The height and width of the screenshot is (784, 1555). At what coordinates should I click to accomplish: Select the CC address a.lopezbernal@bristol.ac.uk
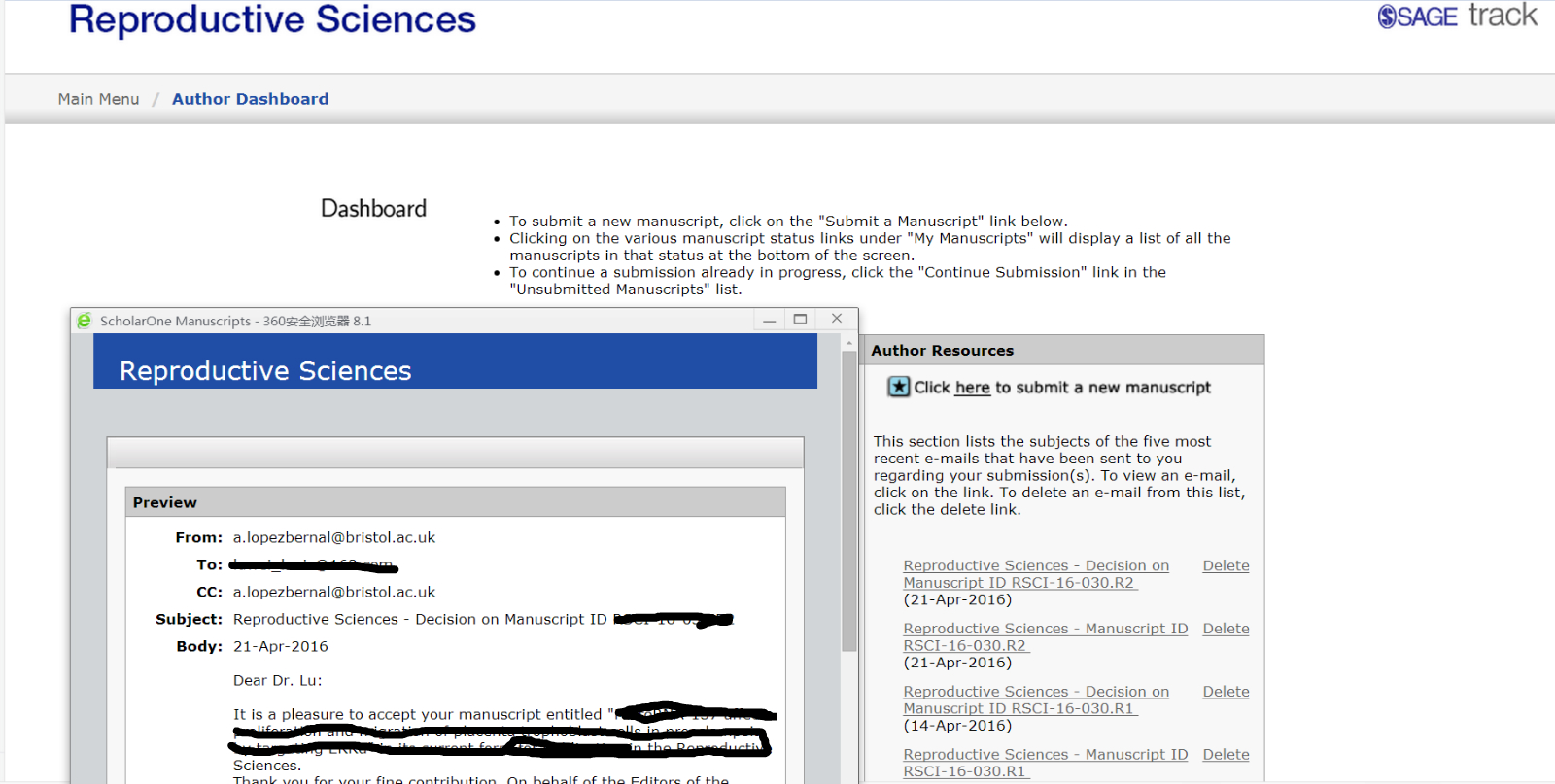(334, 592)
